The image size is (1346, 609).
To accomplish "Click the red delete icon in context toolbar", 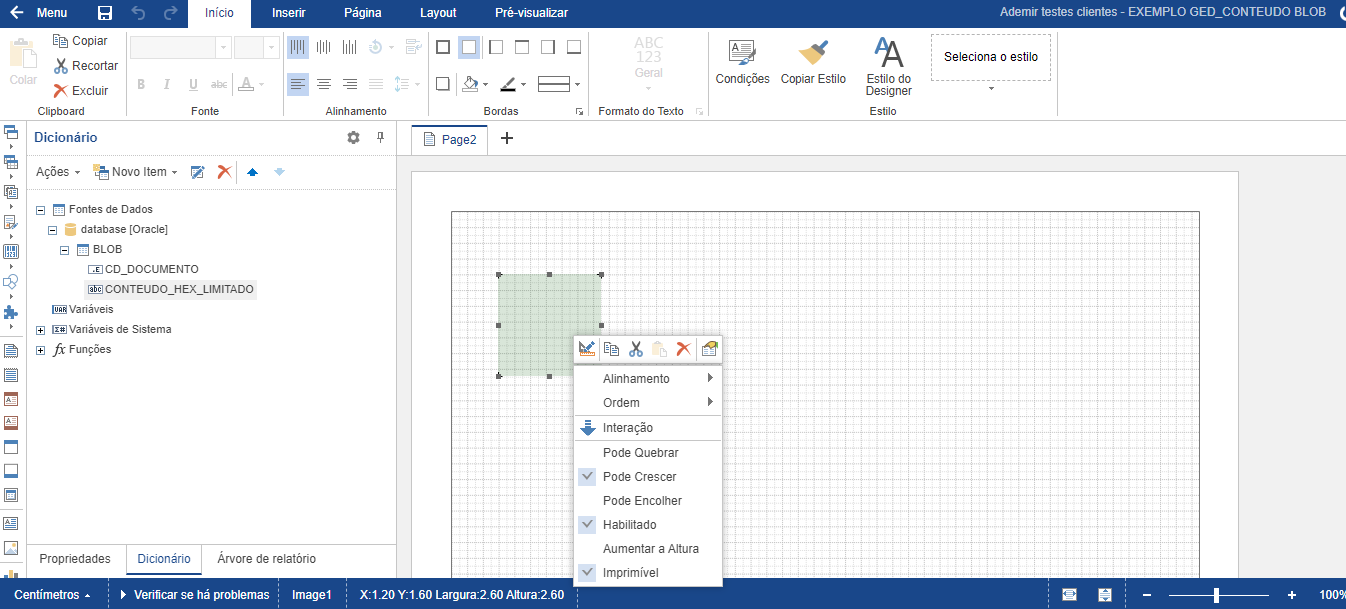I will click(684, 349).
